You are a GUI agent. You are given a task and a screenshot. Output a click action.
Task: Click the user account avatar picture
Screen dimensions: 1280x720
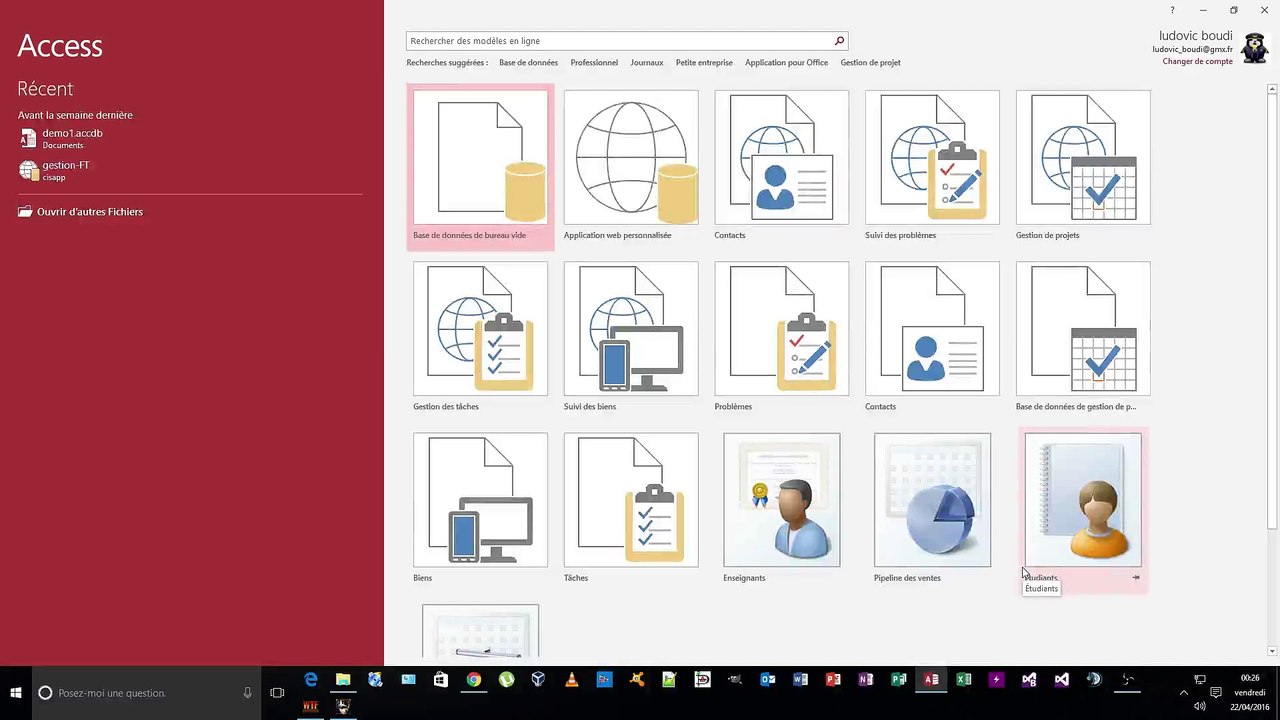[1254, 48]
